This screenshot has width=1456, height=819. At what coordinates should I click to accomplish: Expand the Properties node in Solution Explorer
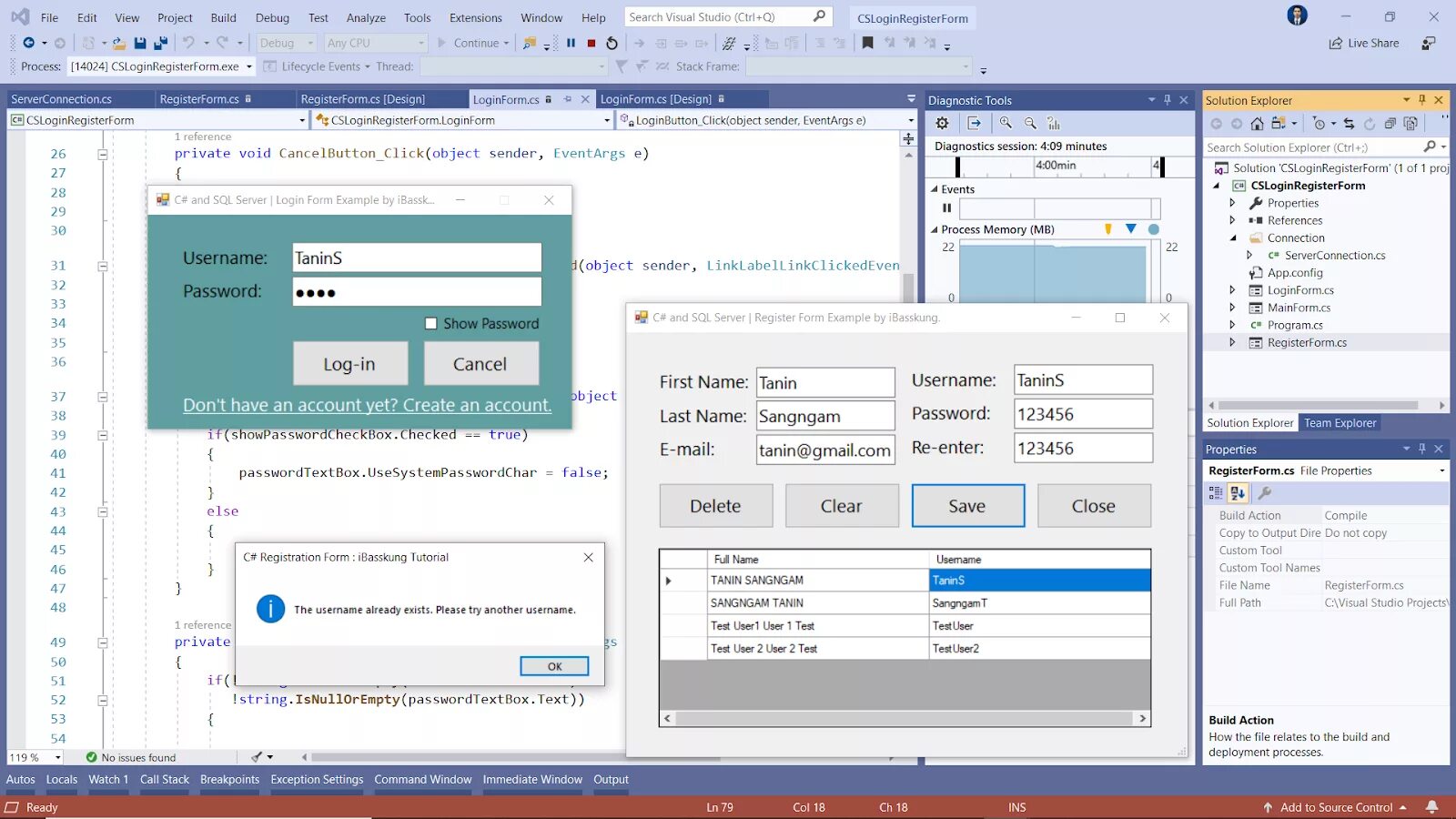pyautogui.click(x=1232, y=203)
